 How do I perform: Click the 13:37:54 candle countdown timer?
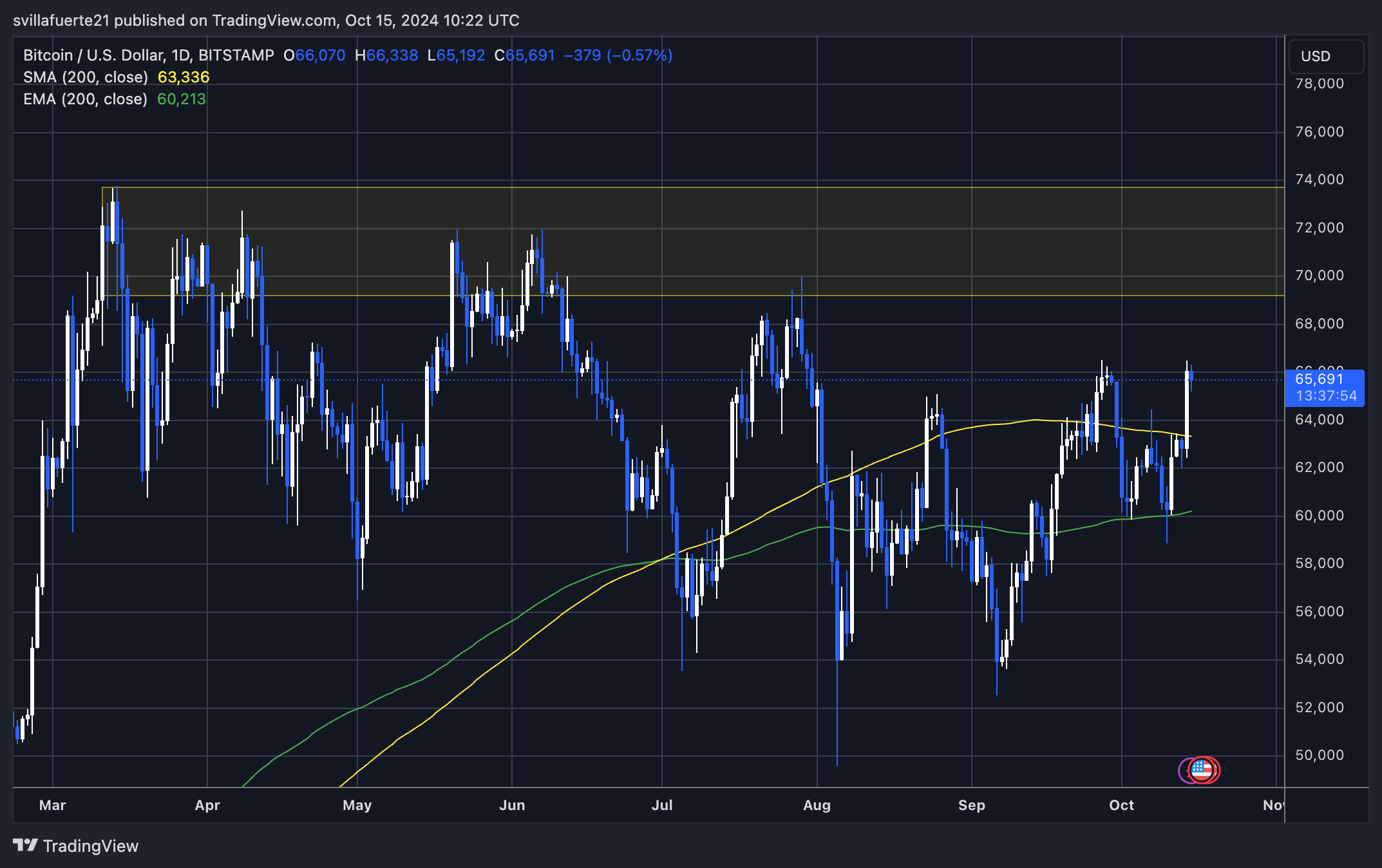pos(1326,396)
